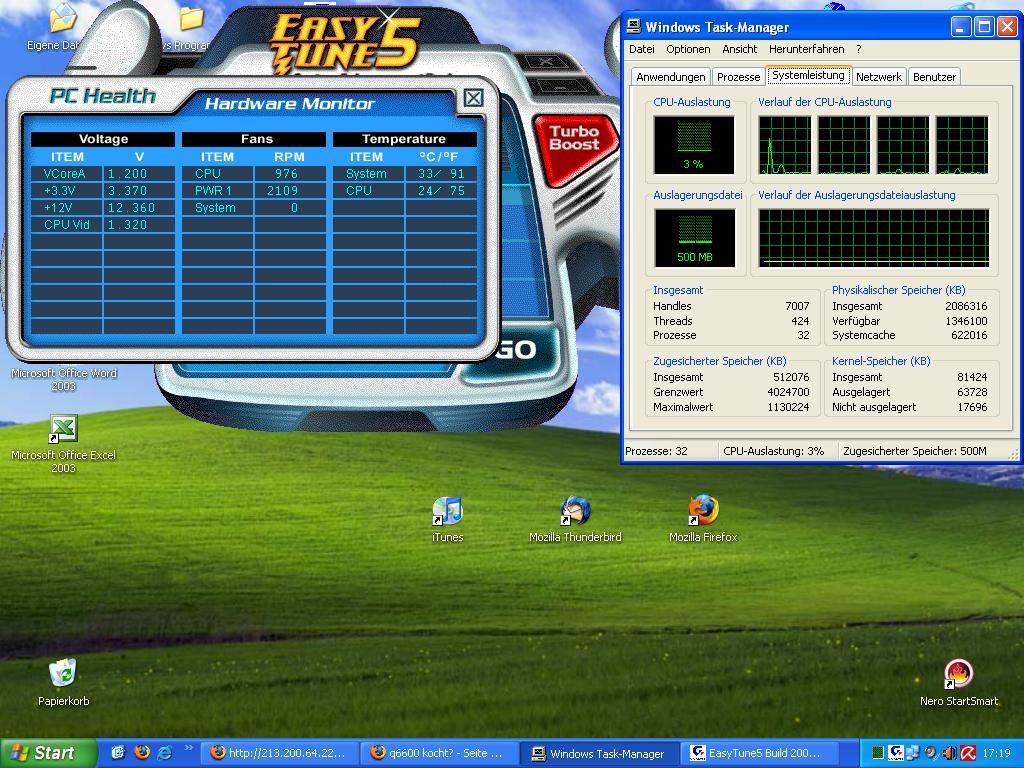
Task: Click Windows Task-Manager taskbar button
Action: tap(600, 753)
